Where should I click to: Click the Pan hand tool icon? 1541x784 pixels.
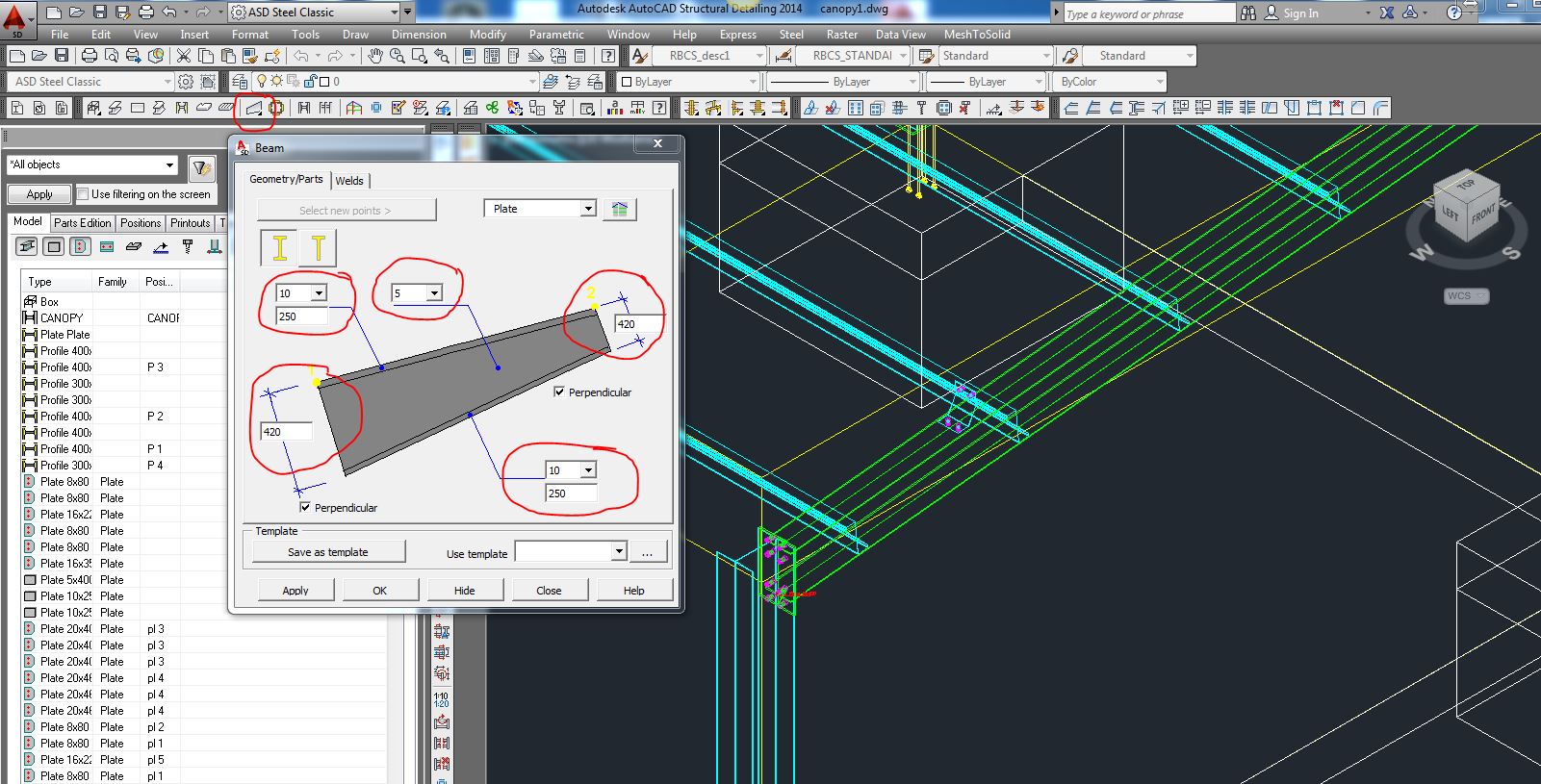coord(375,56)
